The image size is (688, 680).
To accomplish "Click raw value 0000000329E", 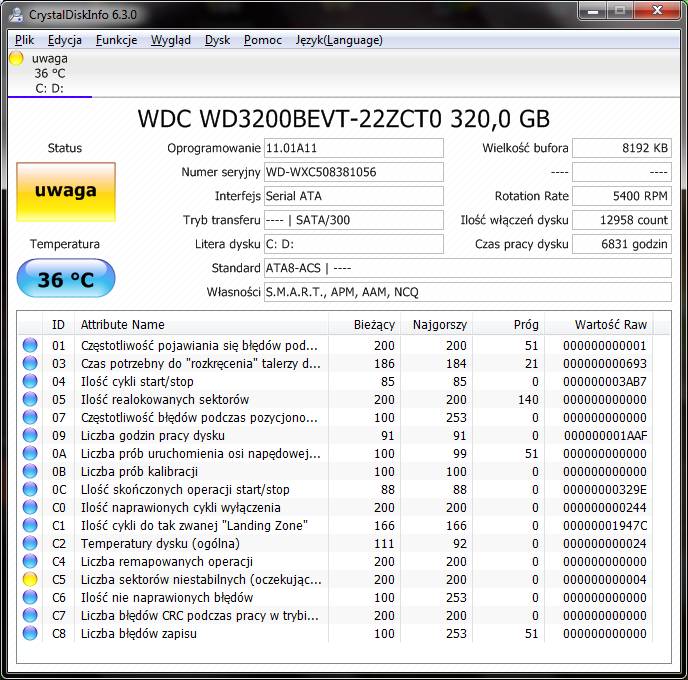I will [605, 490].
